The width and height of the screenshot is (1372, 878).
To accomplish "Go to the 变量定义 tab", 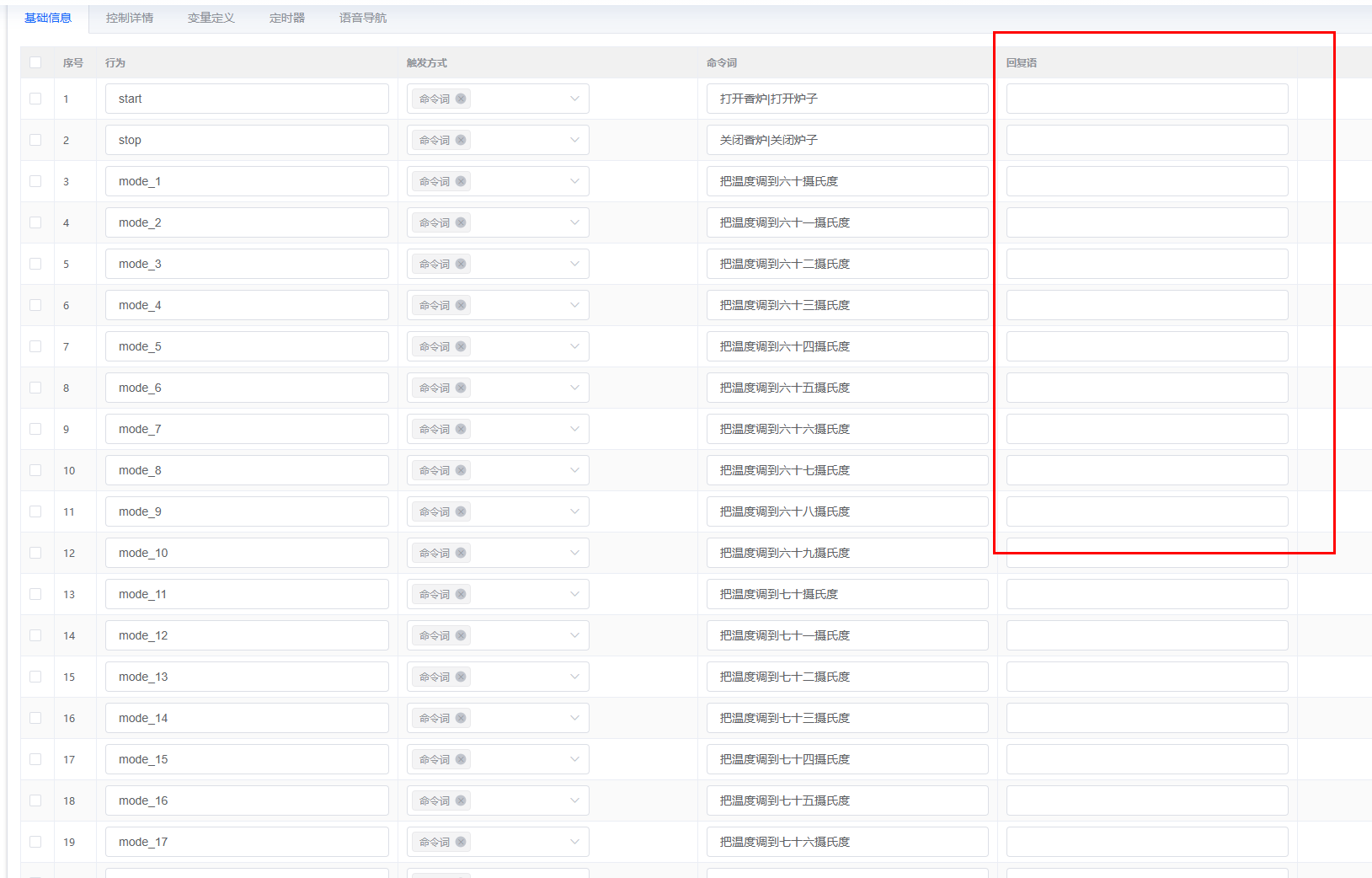I will point(211,18).
